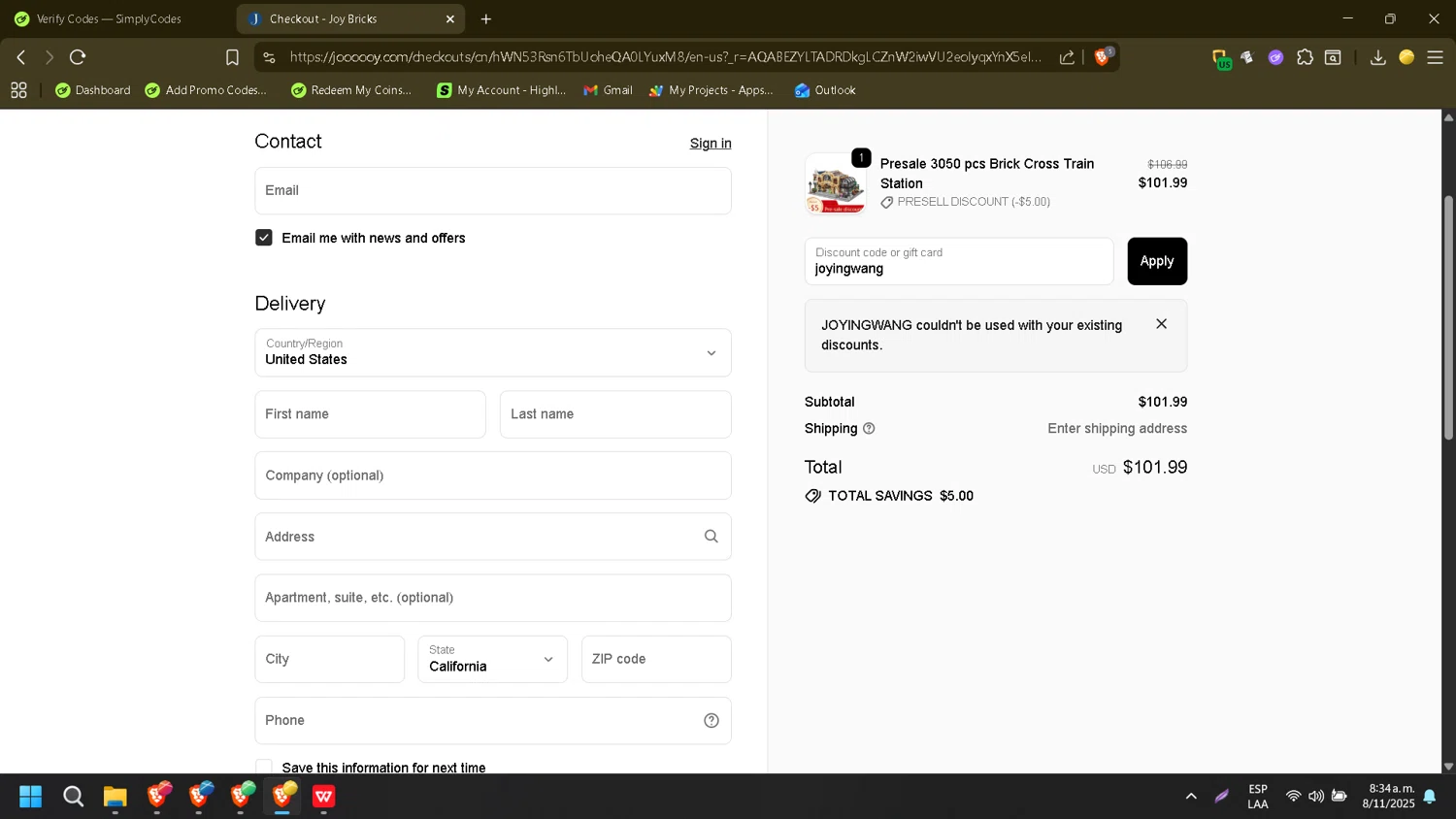The width and height of the screenshot is (1456, 819).
Task: Click the share icon in address bar
Action: (1067, 57)
